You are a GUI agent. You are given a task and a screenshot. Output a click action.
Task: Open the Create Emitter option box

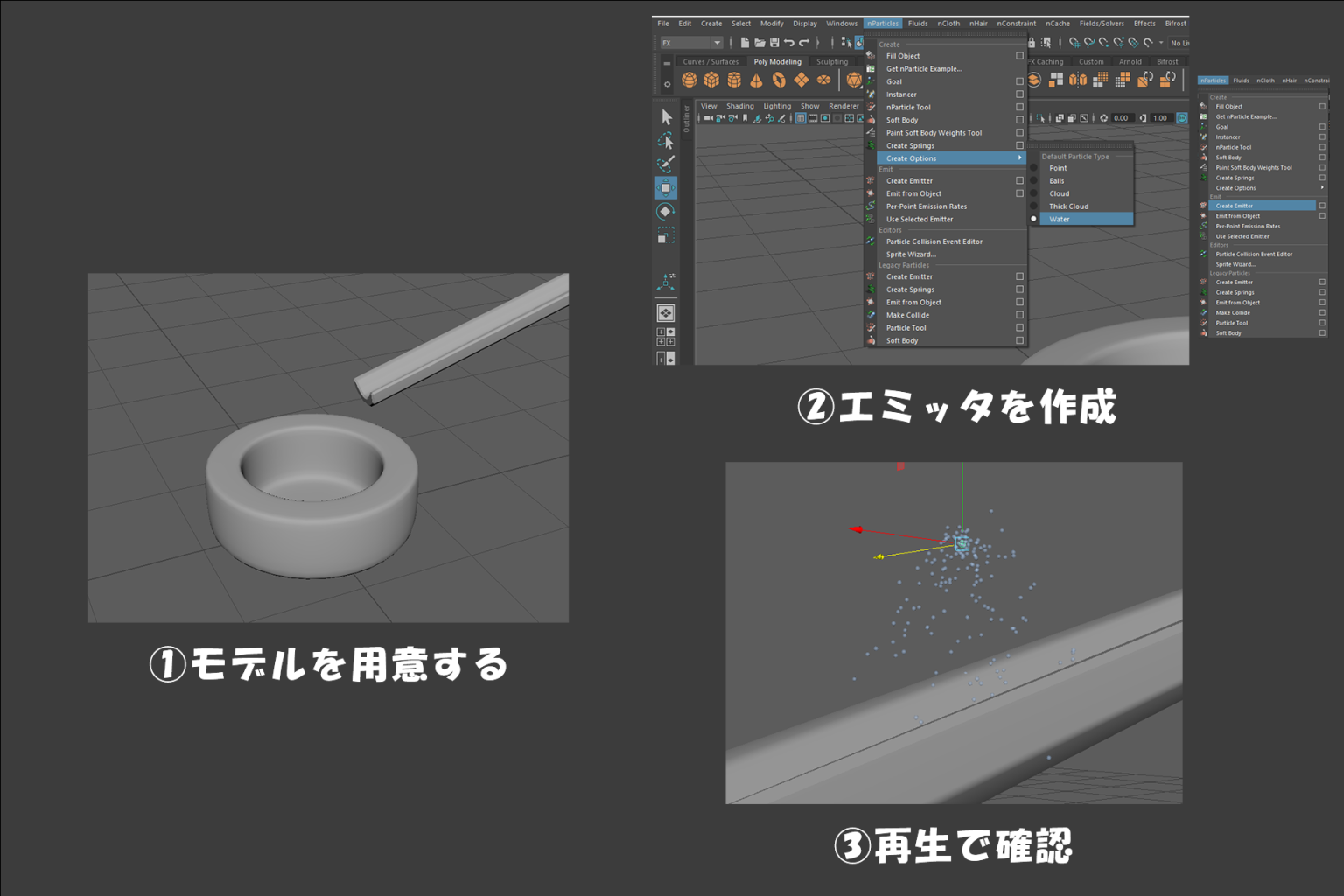[x=1019, y=180]
